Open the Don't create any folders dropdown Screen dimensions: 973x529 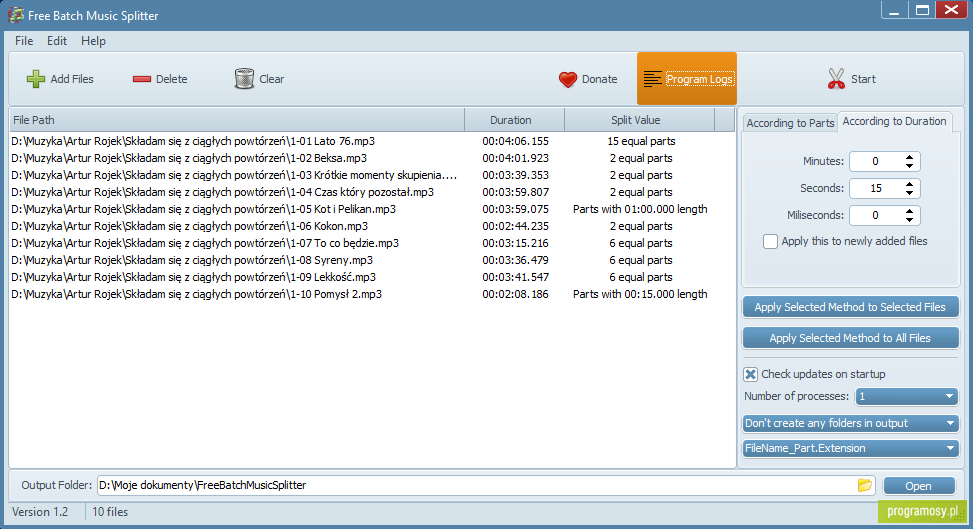tap(850, 423)
